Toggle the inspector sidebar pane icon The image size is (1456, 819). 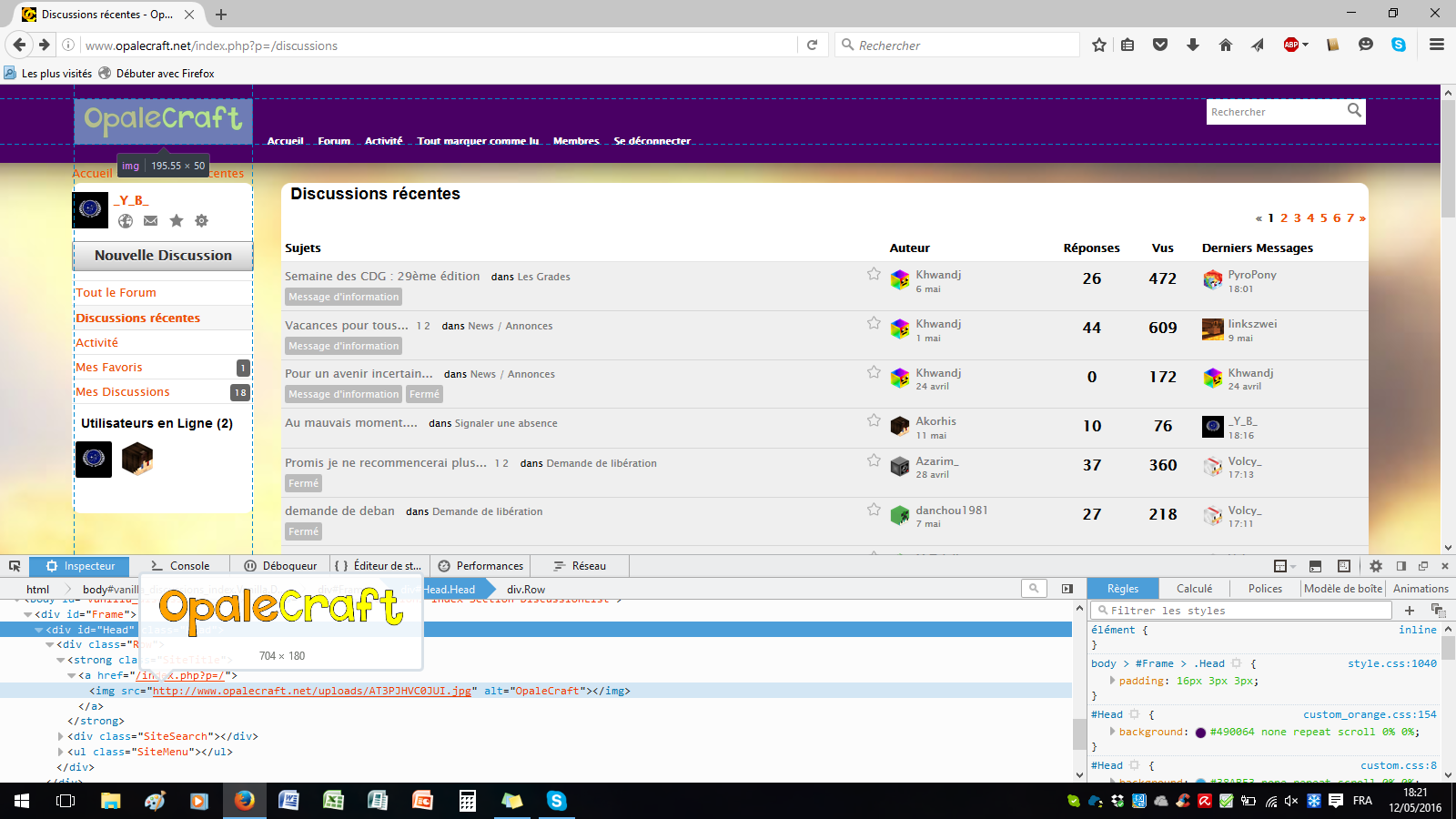pos(1067,589)
